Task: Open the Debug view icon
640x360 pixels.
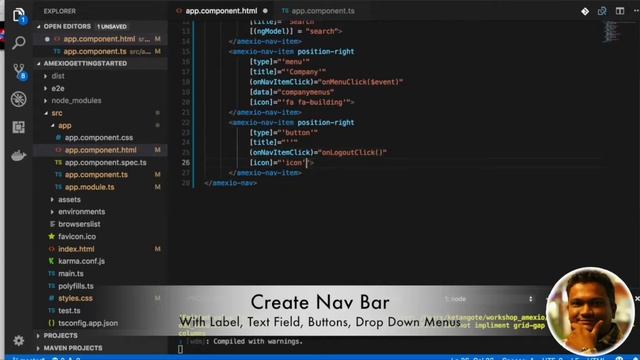Action: 18,99
